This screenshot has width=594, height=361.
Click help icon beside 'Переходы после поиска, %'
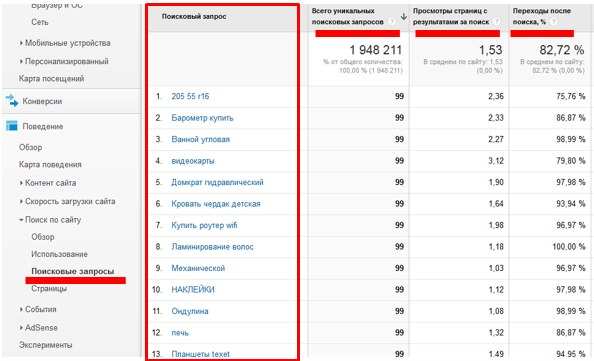[553, 22]
